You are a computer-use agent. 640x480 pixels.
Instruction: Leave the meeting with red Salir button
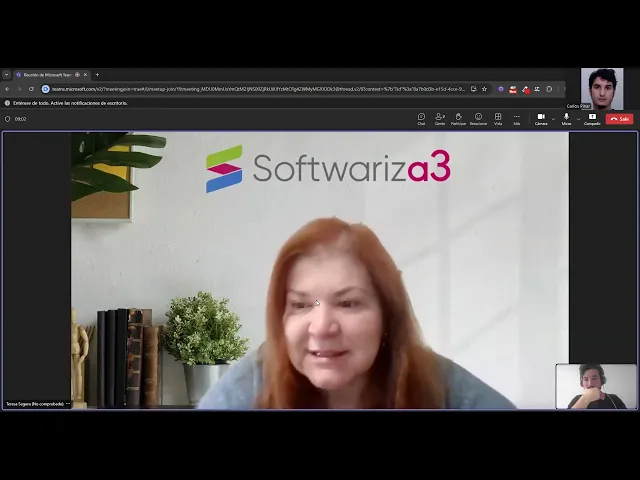pos(619,119)
